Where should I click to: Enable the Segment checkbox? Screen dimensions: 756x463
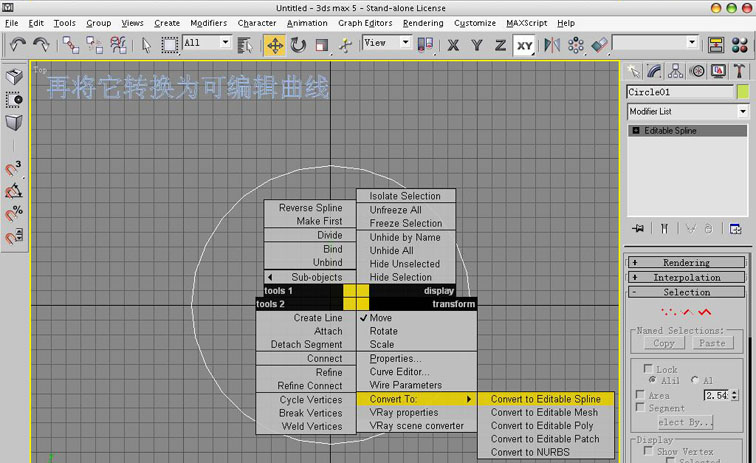pyautogui.click(x=640, y=408)
